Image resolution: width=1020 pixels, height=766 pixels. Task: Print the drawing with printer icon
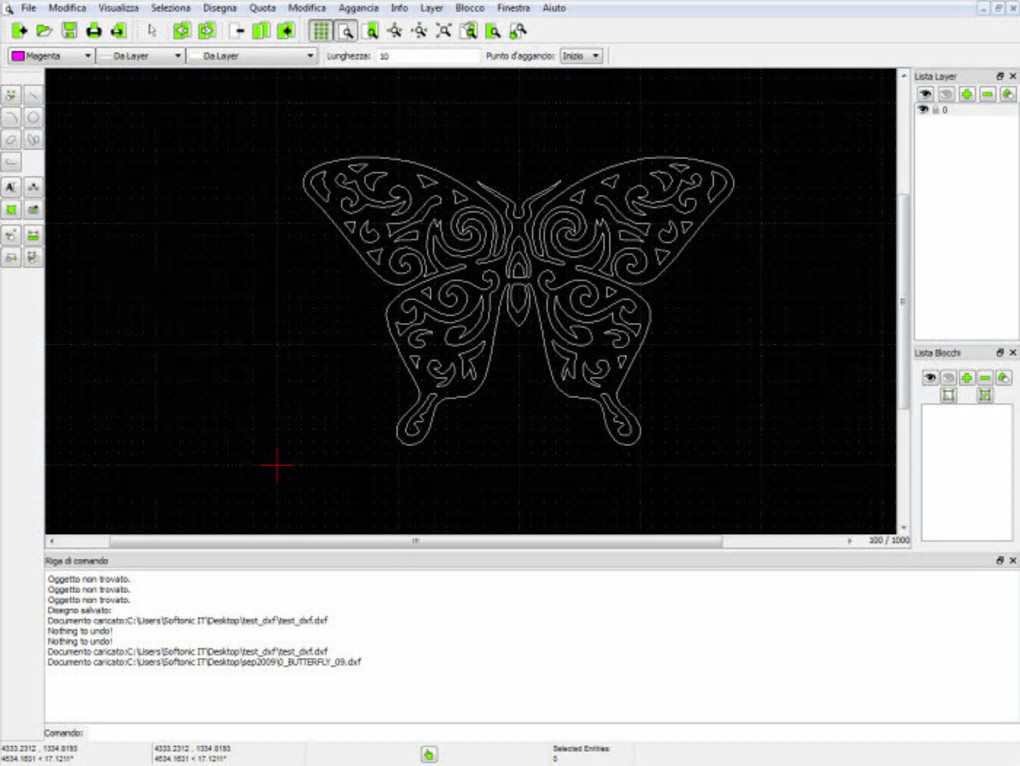click(x=94, y=31)
